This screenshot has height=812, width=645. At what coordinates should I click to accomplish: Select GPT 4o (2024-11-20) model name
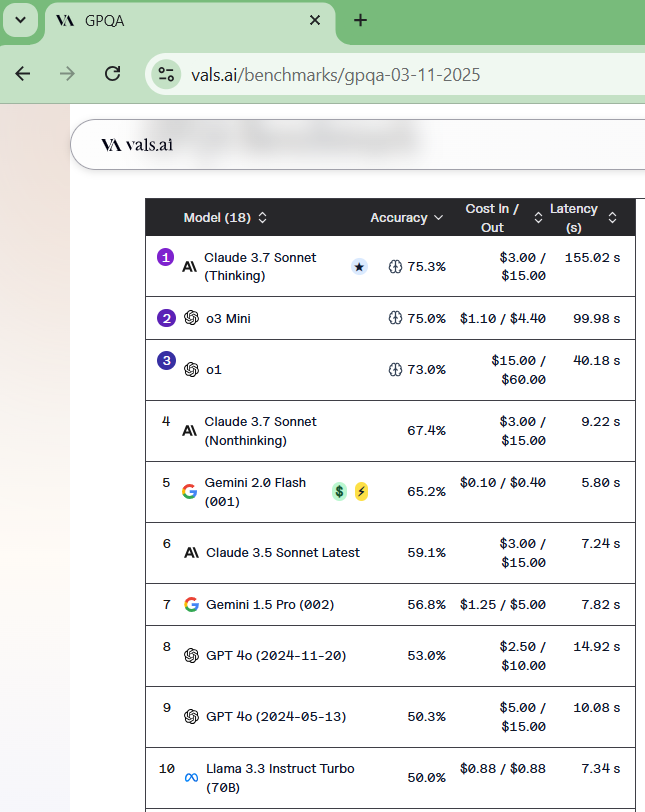276,656
